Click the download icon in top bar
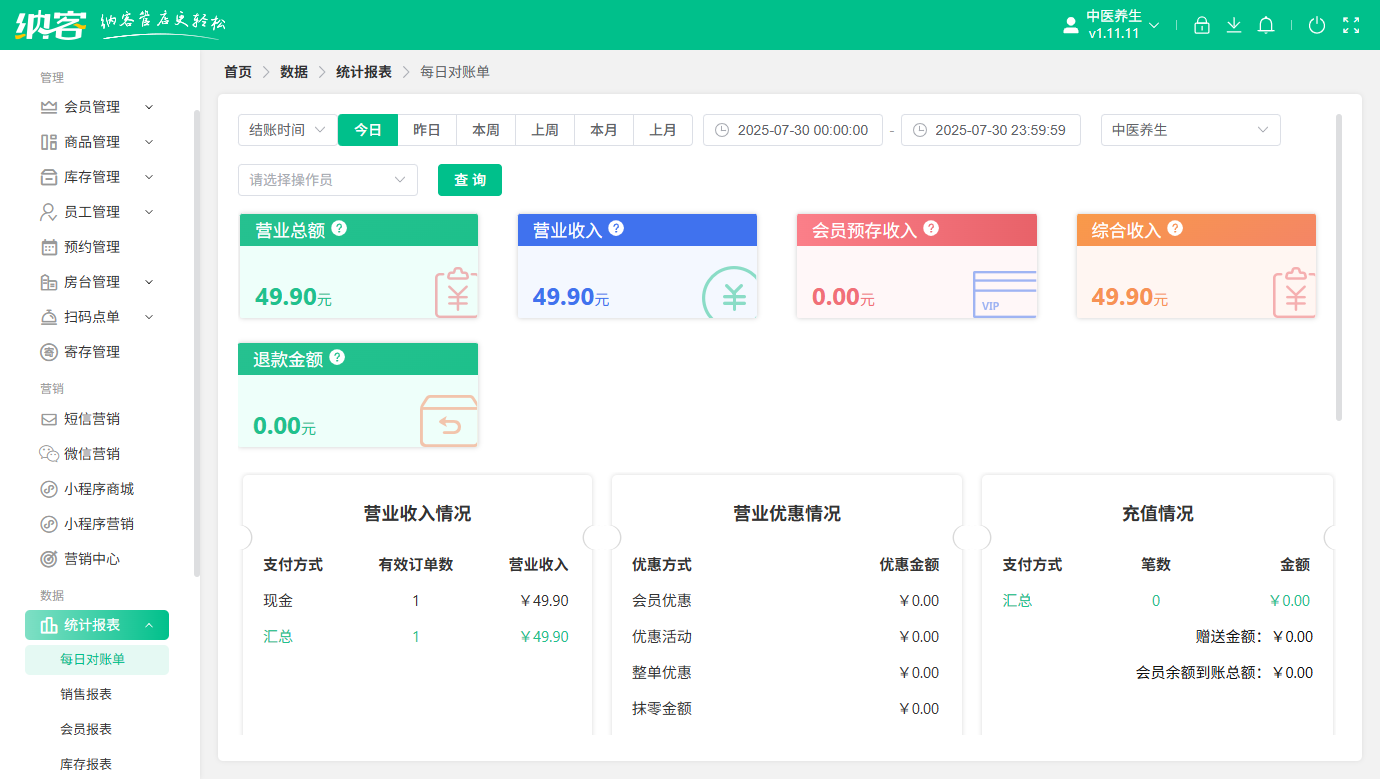 tap(1234, 25)
